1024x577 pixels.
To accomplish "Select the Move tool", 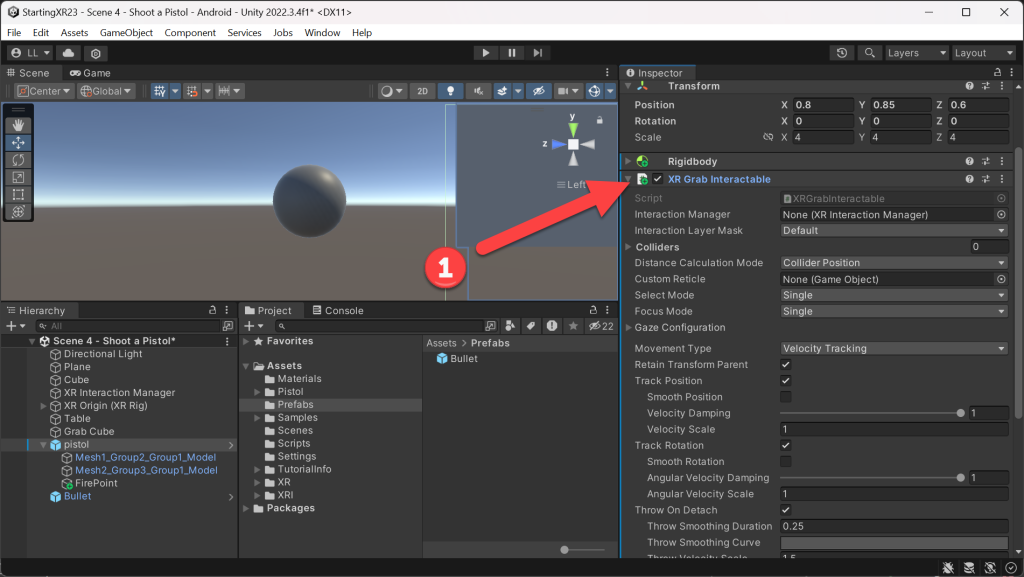I will click(x=18, y=142).
